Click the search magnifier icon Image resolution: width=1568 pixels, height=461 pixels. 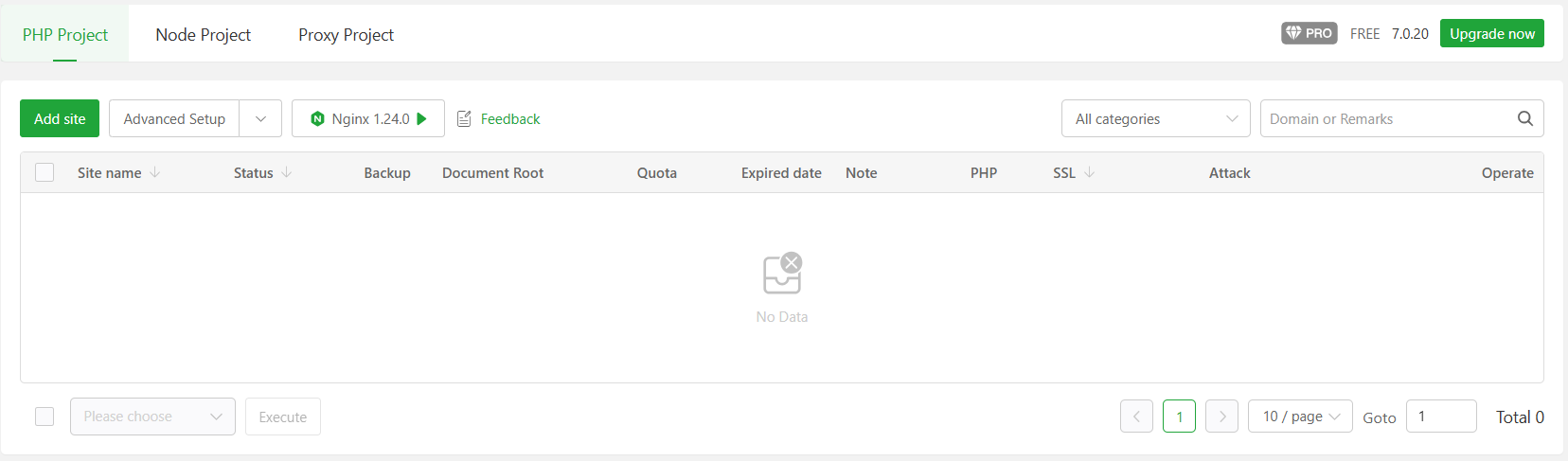1524,118
